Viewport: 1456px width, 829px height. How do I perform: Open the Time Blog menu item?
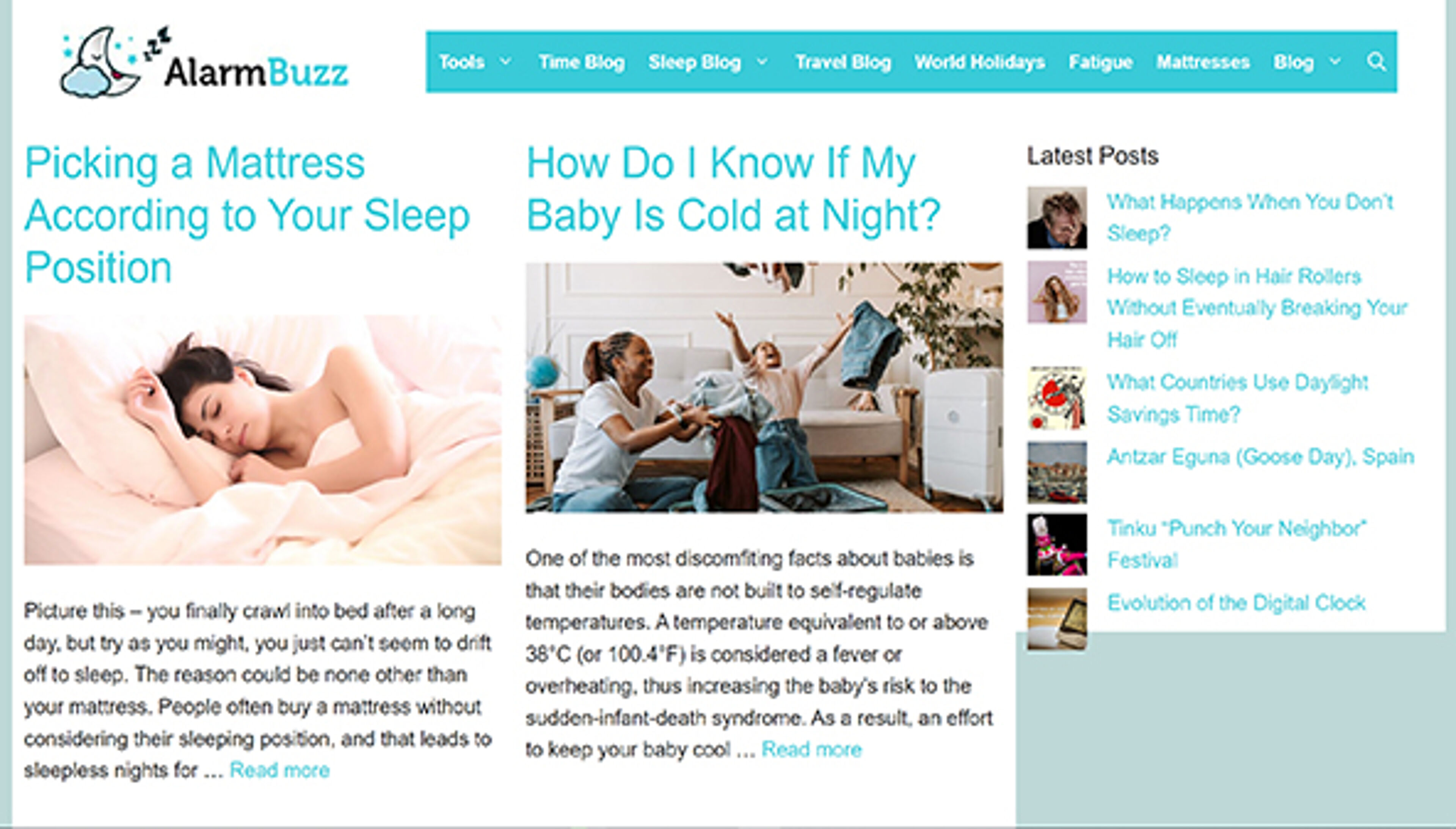click(581, 61)
